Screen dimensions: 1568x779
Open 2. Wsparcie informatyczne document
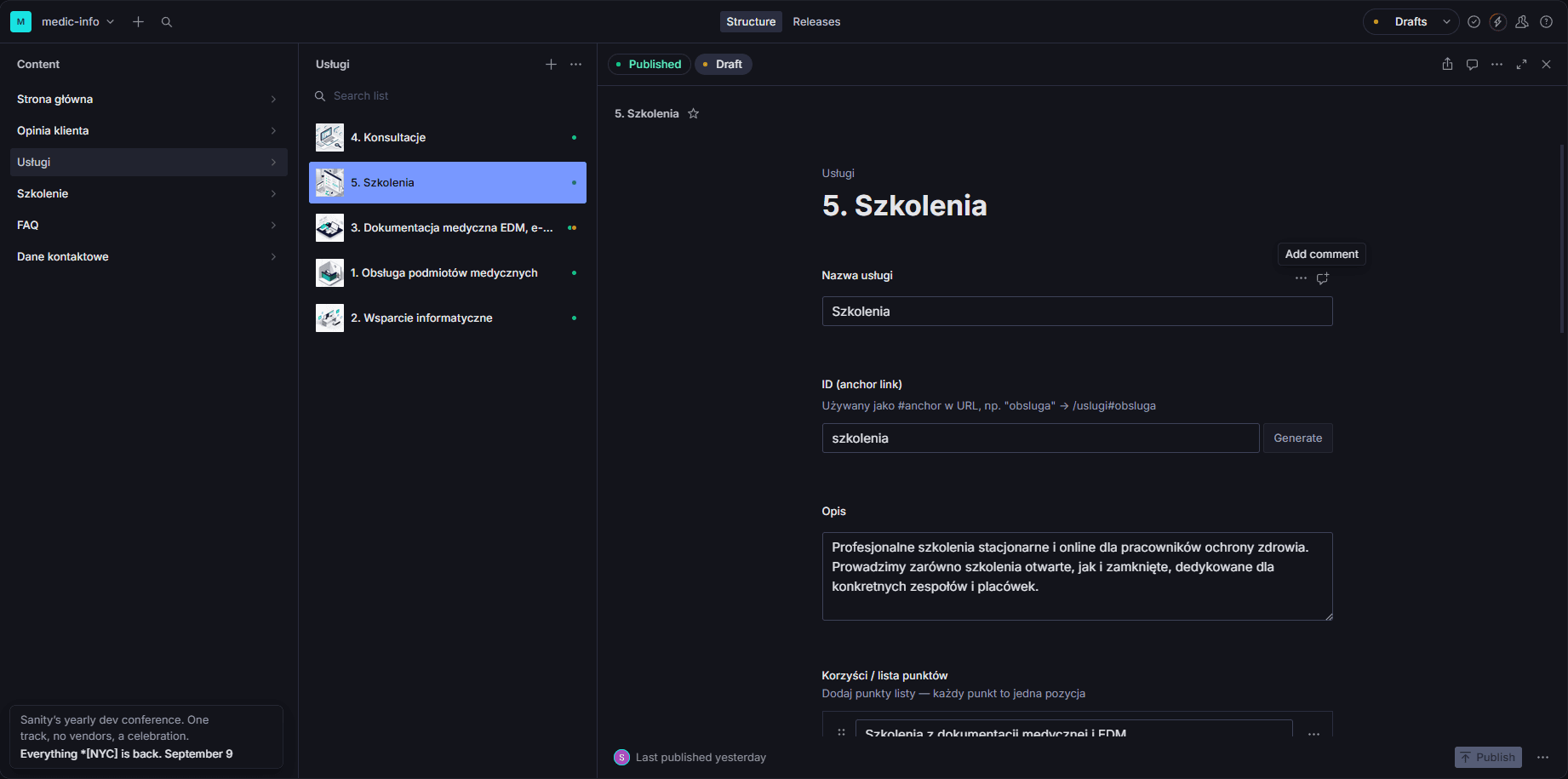[448, 318]
